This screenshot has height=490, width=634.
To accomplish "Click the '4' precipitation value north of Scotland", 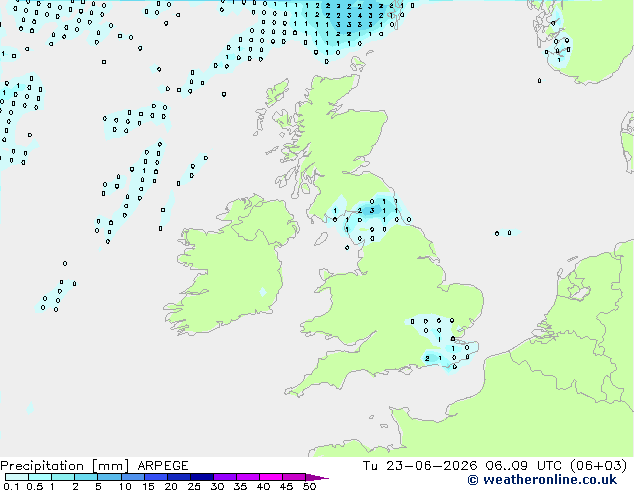I will (x=360, y=15).
